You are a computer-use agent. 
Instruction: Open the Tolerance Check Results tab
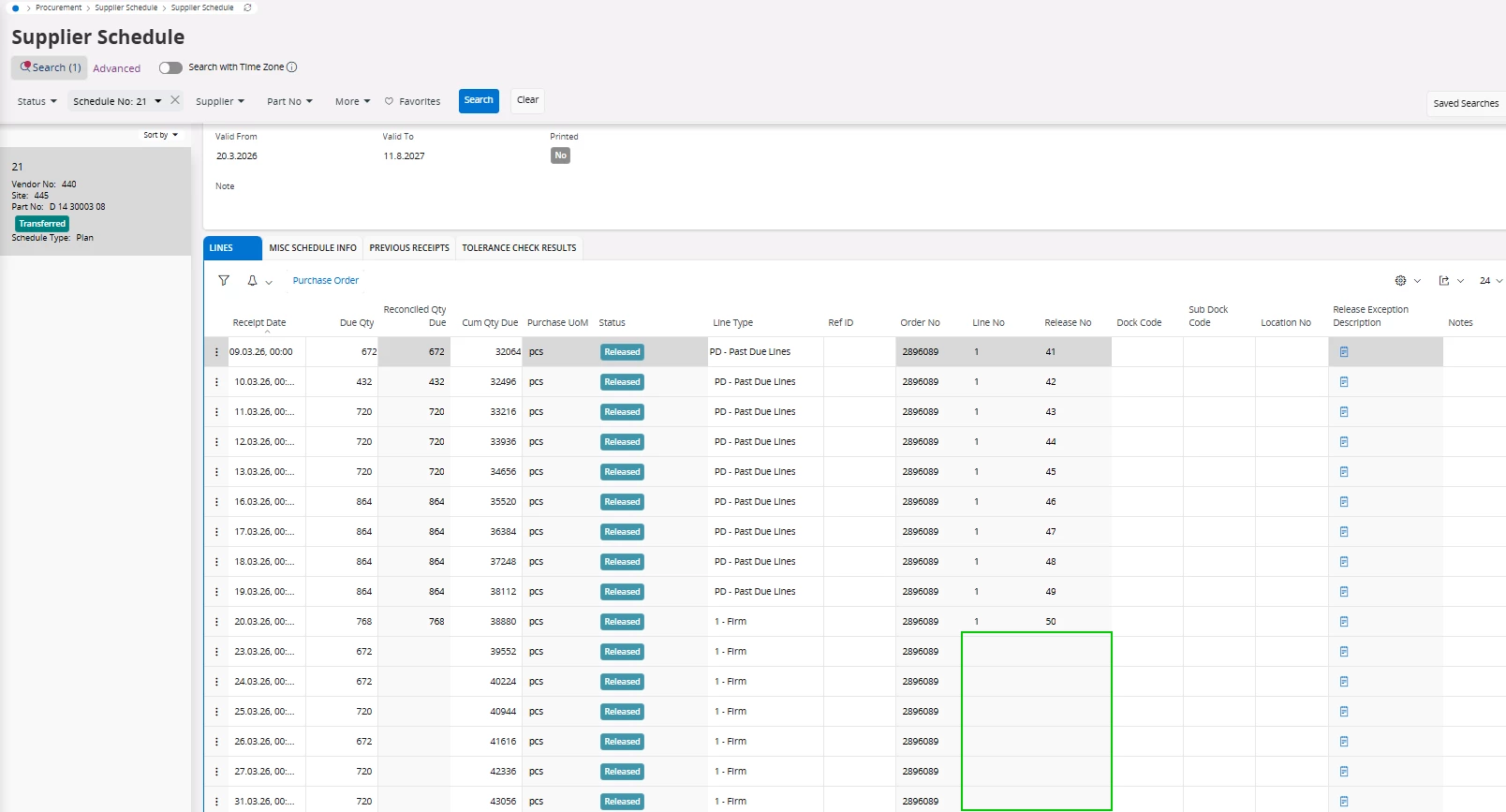tap(519, 248)
